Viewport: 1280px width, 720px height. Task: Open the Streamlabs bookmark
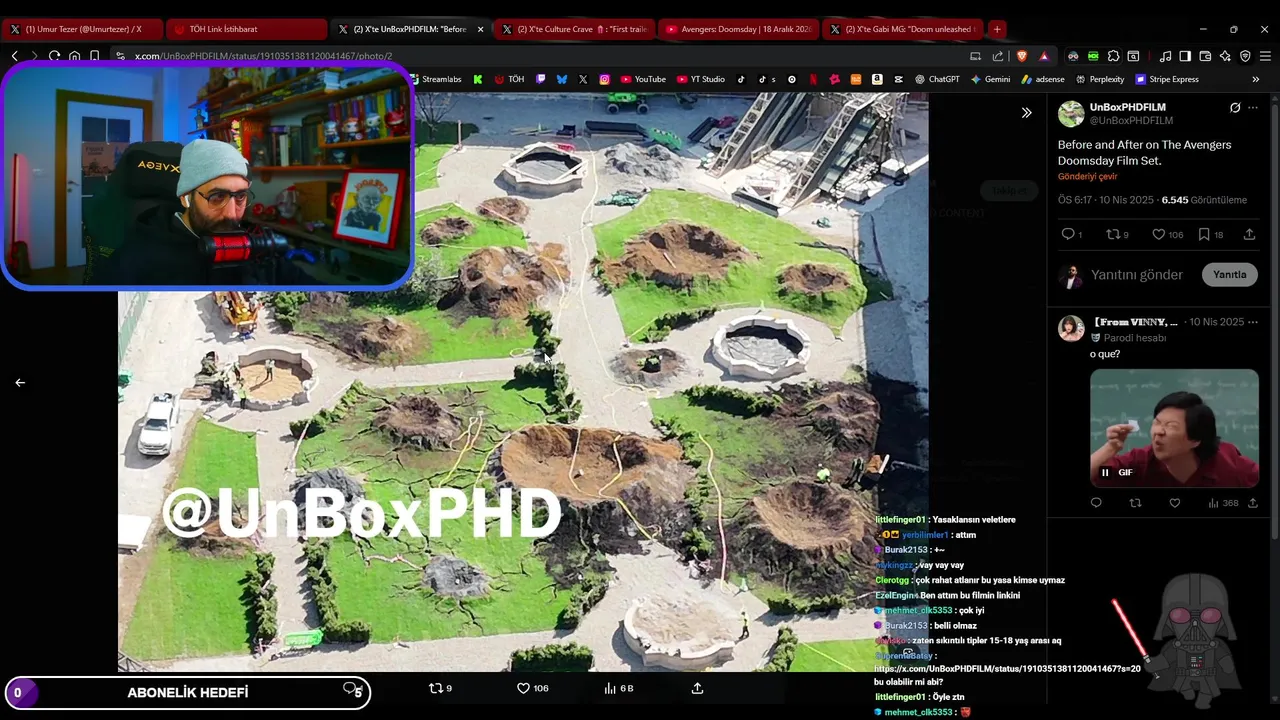(436, 79)
